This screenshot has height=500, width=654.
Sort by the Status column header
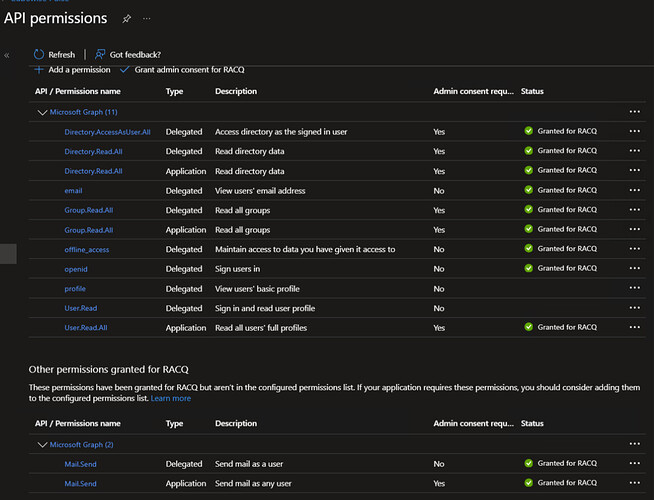pyautogui.click(x=534, y=91)
